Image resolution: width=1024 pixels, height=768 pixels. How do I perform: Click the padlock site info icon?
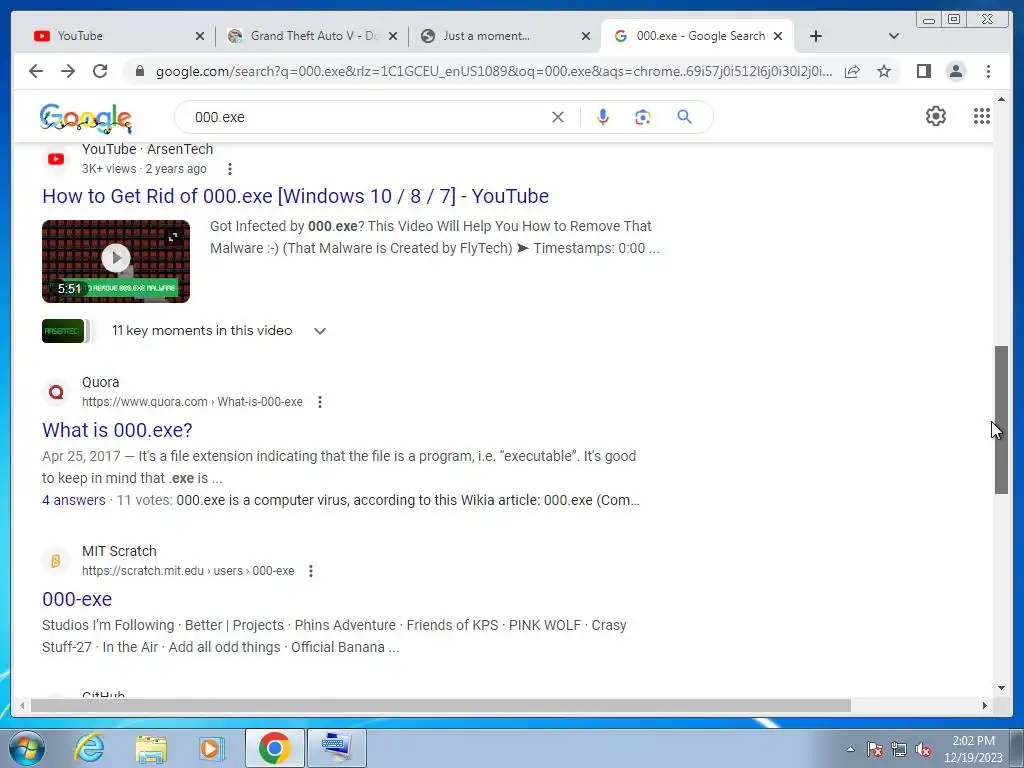pos(139,71)
